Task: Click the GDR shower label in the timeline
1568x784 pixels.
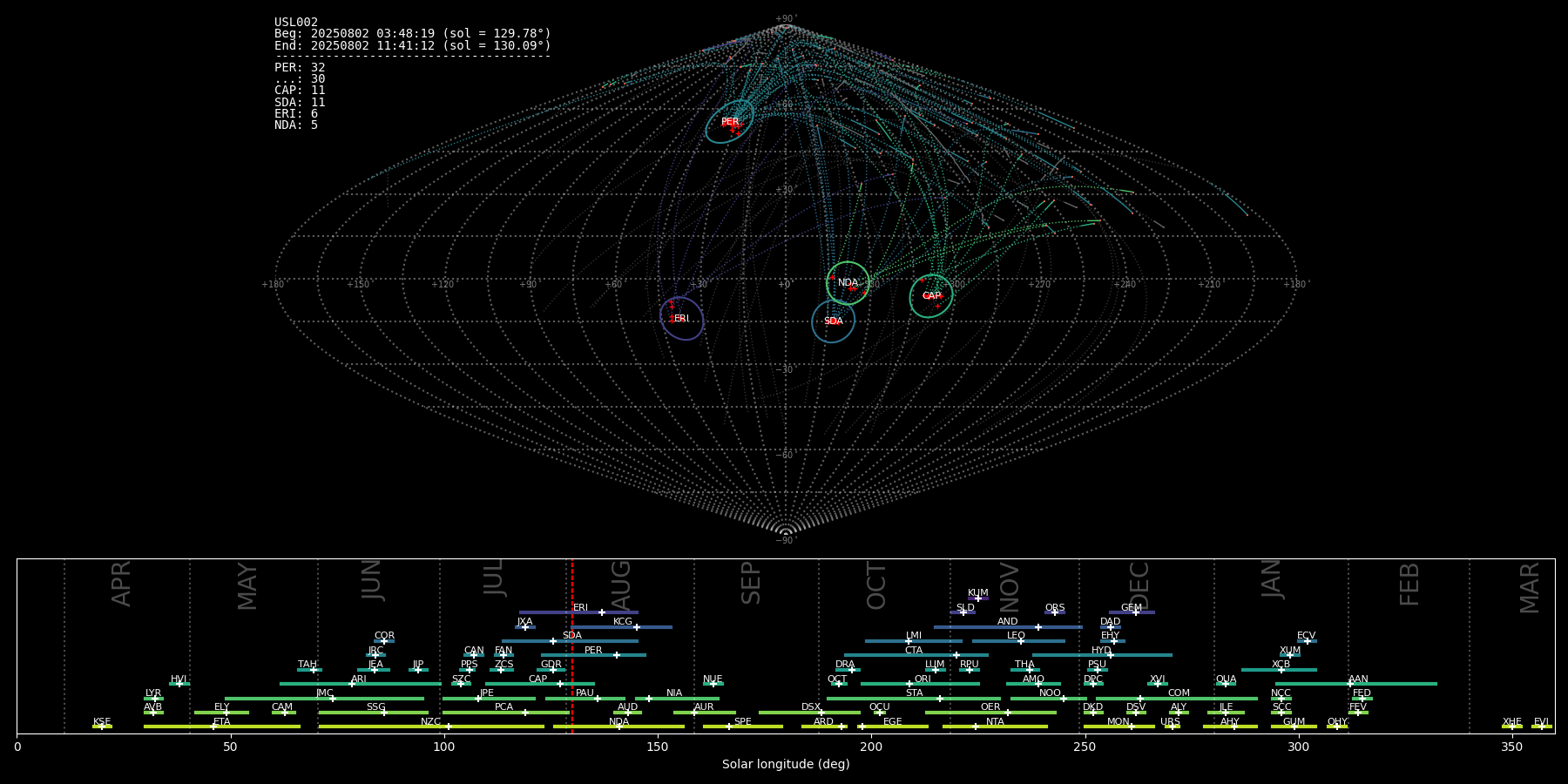Action: [x=551, y=665]
